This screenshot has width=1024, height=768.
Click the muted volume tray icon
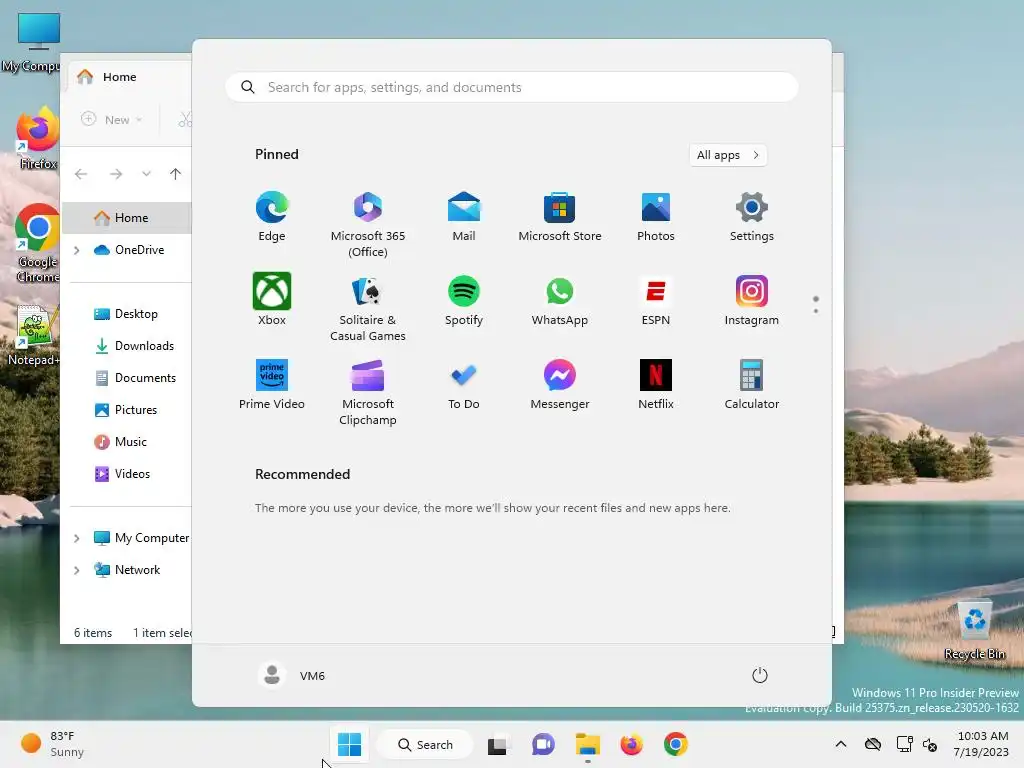930,744
